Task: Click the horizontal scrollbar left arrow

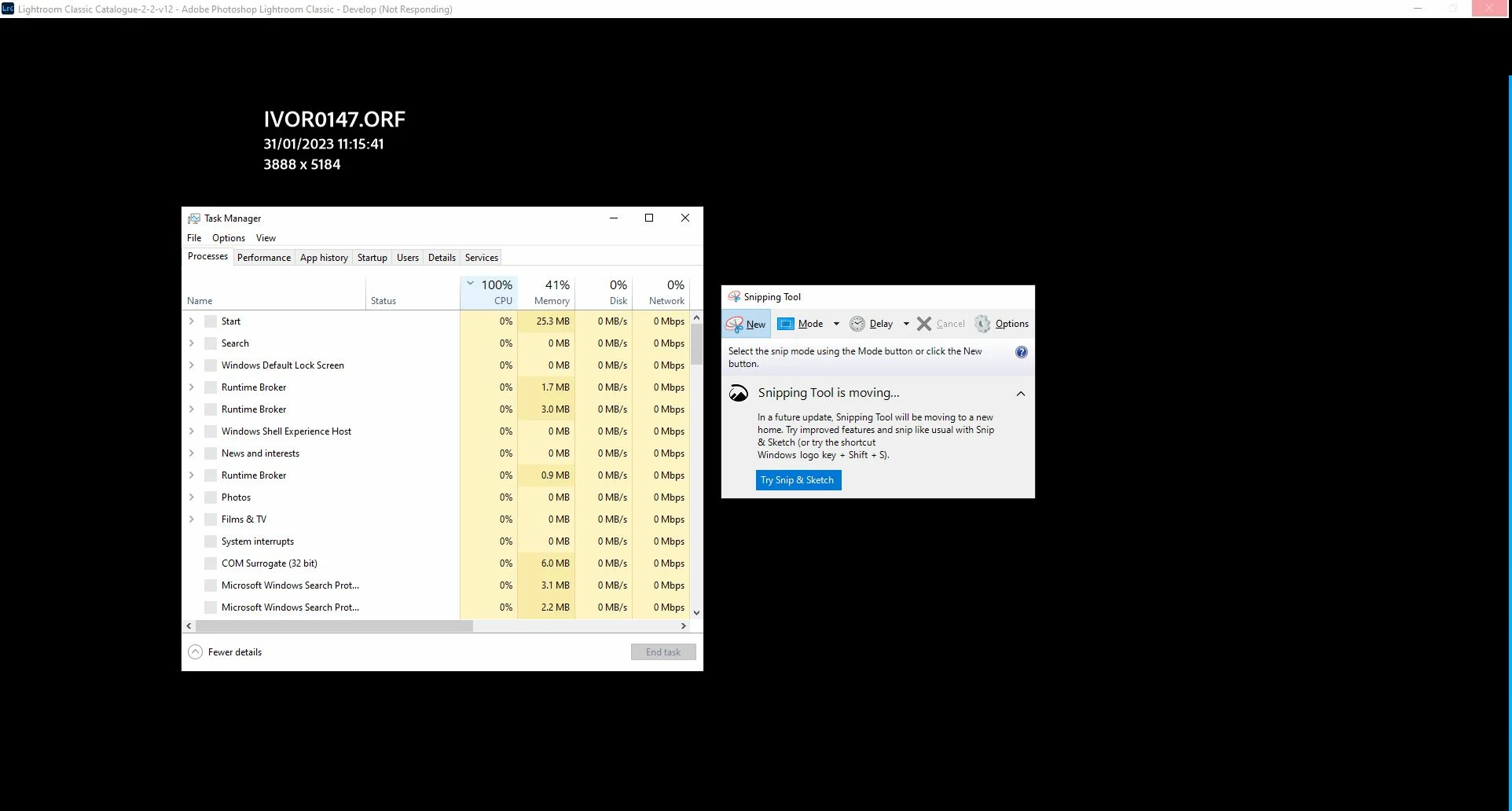Action: coord(189,626)
